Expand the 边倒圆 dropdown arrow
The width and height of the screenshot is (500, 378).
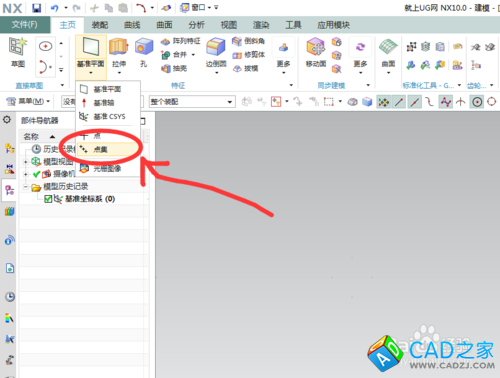[x=216, y=73]
